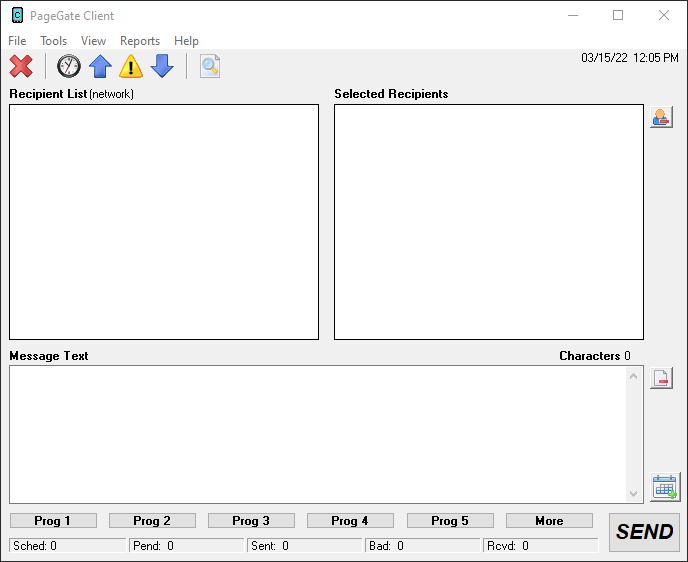Open the Reports menu

(x=140, y=41)
